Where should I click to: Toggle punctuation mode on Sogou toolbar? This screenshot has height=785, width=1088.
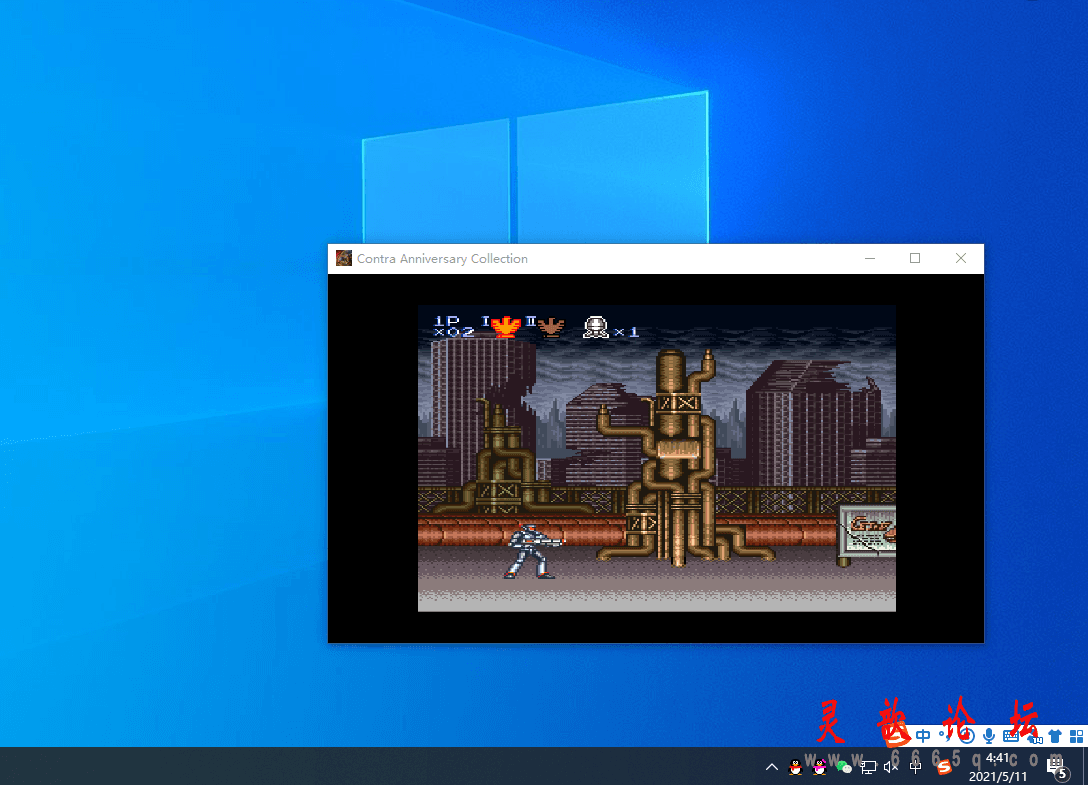(x=945, y=736)
